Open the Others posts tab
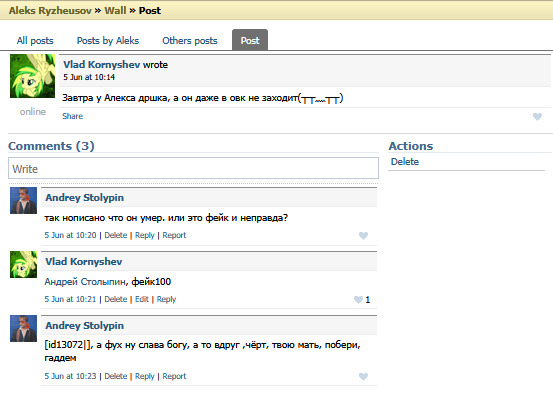 click(190, 41)
